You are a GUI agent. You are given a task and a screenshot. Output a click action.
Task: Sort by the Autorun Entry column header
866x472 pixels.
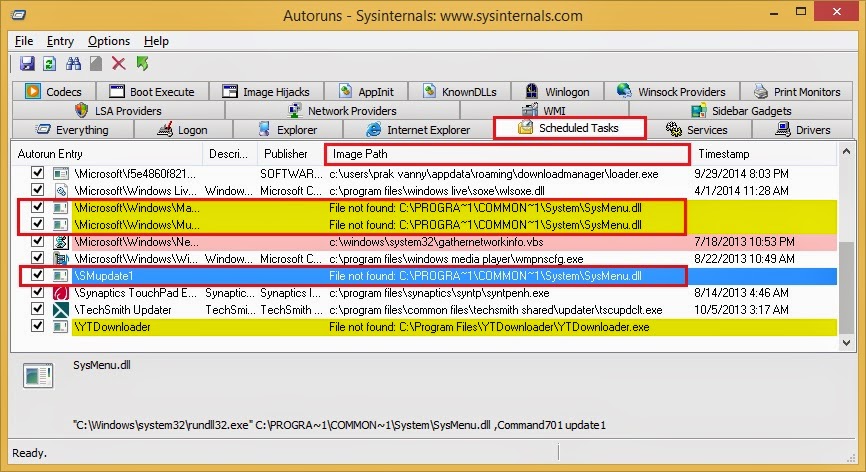(x=107, y=154)
